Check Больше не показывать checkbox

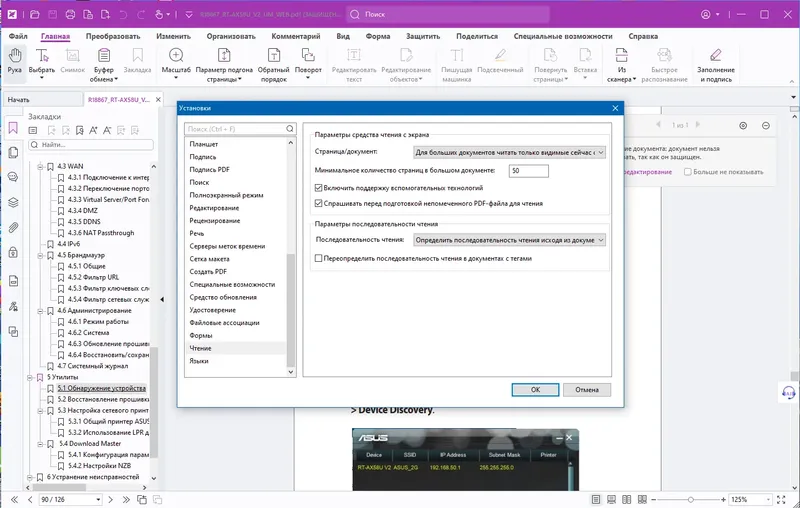[687, 172]
